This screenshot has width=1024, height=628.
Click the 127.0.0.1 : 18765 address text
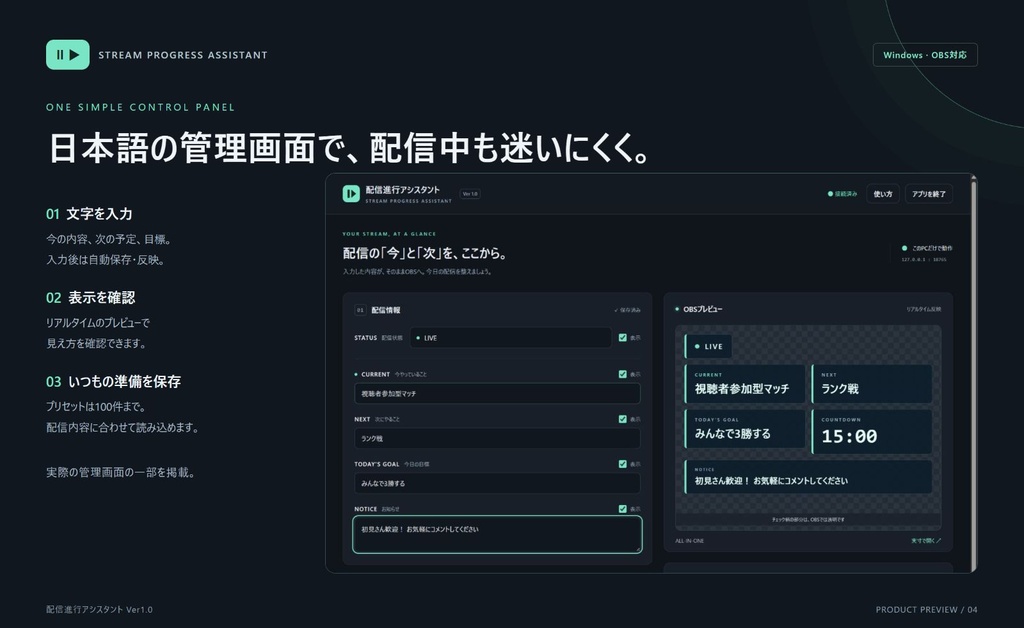(x=923, y=260)
